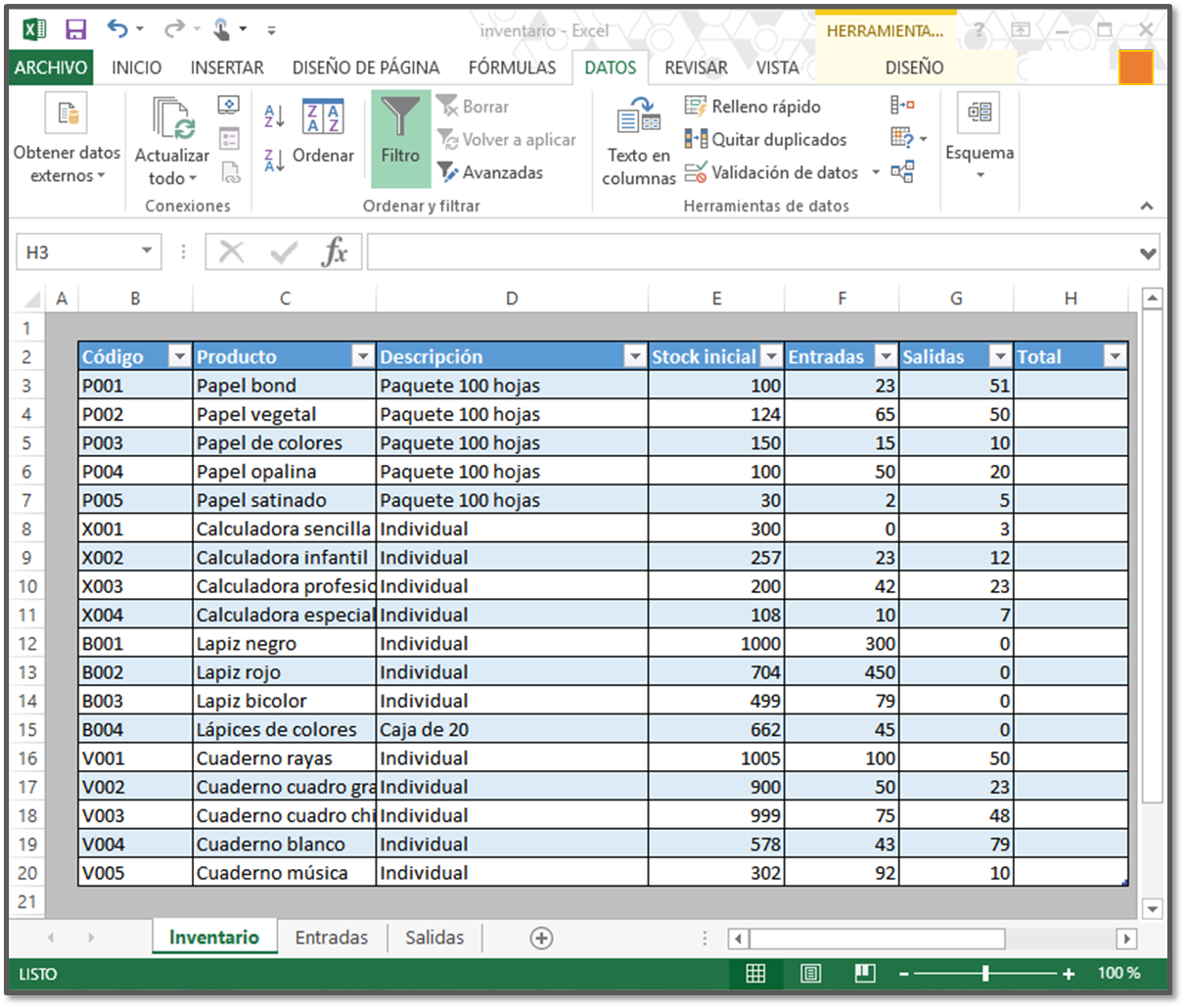Viewport: 1185px width, 1008px height.
Task: Open the FÓRMULAS ribbon tab
Action: pyautogui.click(x=512, y=68)
